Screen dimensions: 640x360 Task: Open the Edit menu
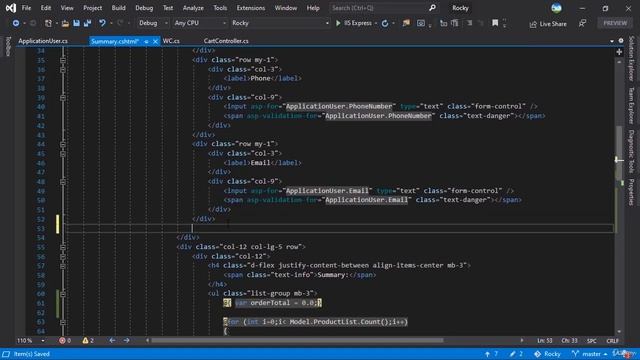pyautogui.click(x=46, y=8)
